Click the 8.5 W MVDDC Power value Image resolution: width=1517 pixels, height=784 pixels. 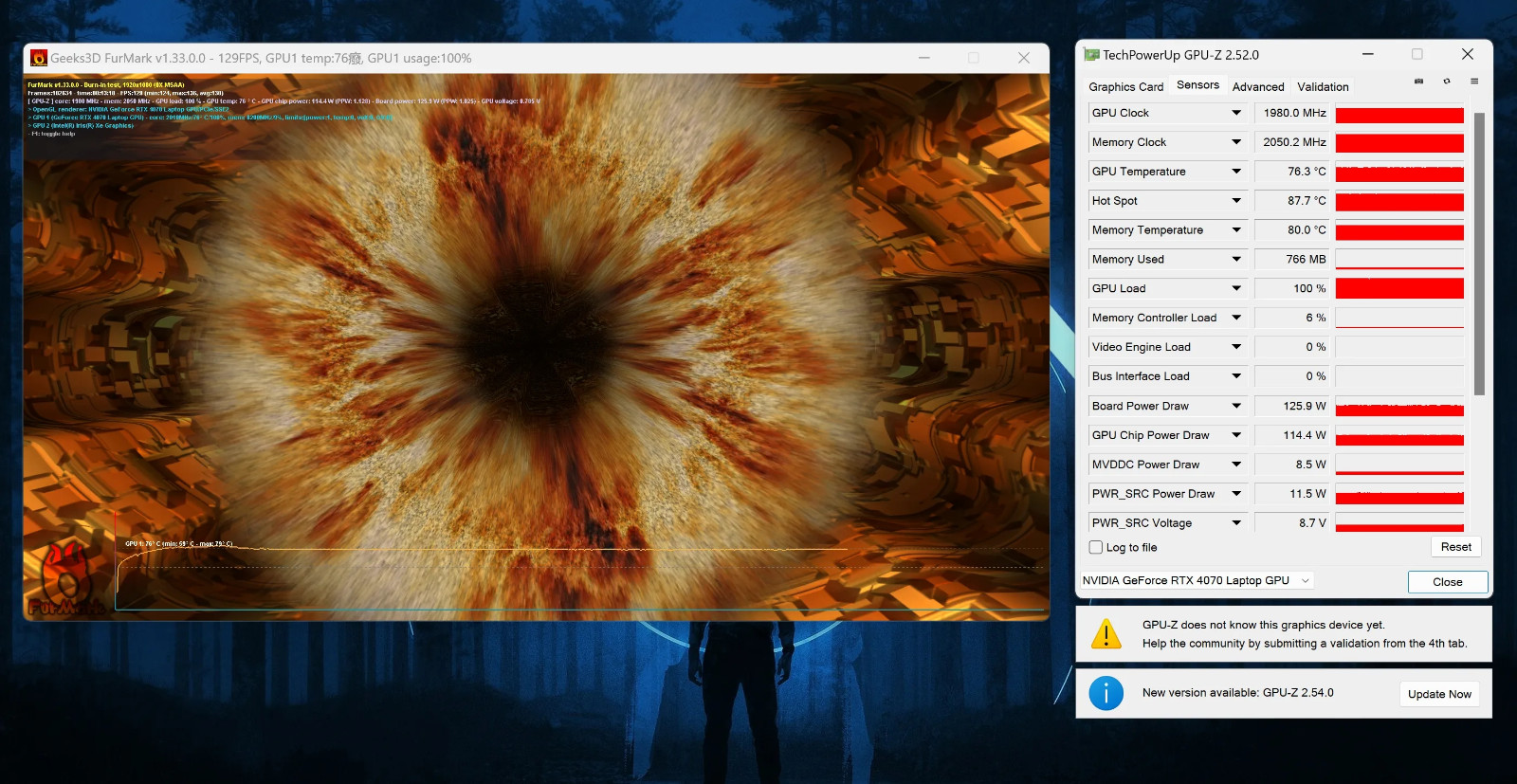point(1293,465)
